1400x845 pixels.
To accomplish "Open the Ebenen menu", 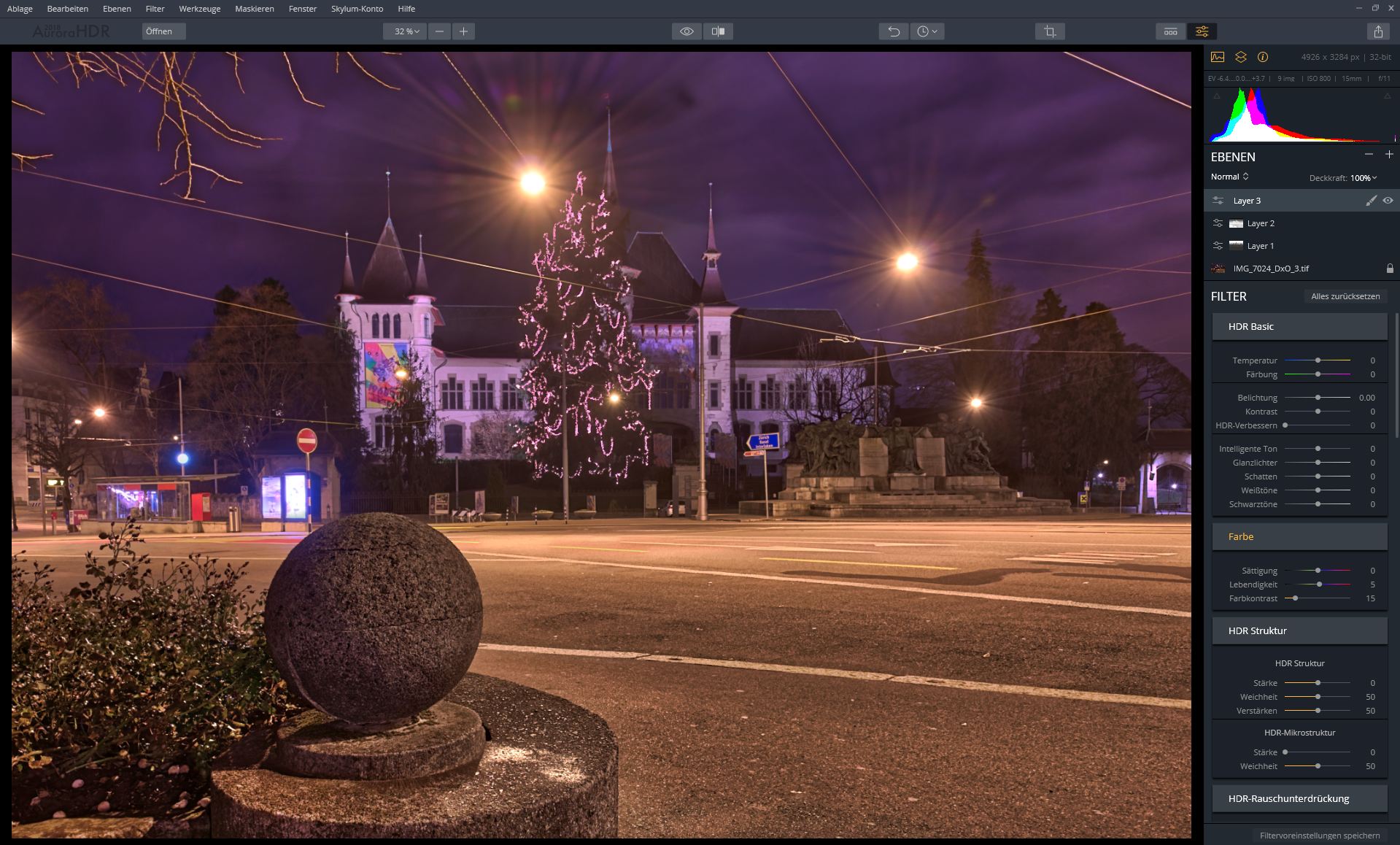I will tap(117, 9).
